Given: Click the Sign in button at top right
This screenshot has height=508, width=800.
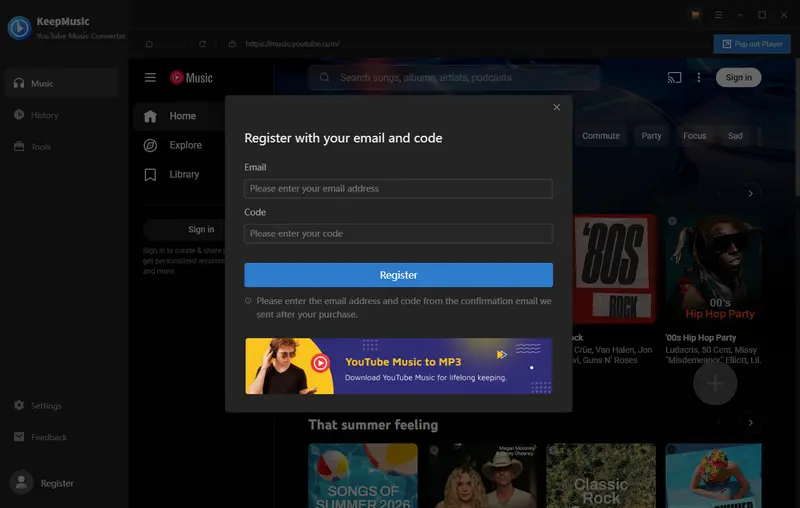Looking at the screenshot, I should tap(738, 78).
